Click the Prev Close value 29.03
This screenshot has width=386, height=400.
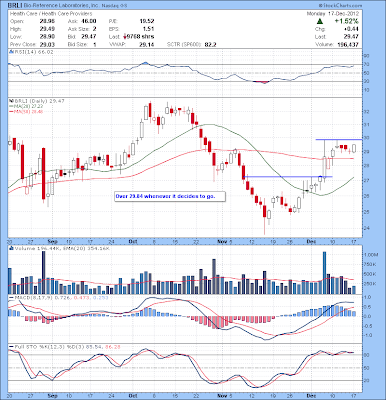[x=47, y=44]
